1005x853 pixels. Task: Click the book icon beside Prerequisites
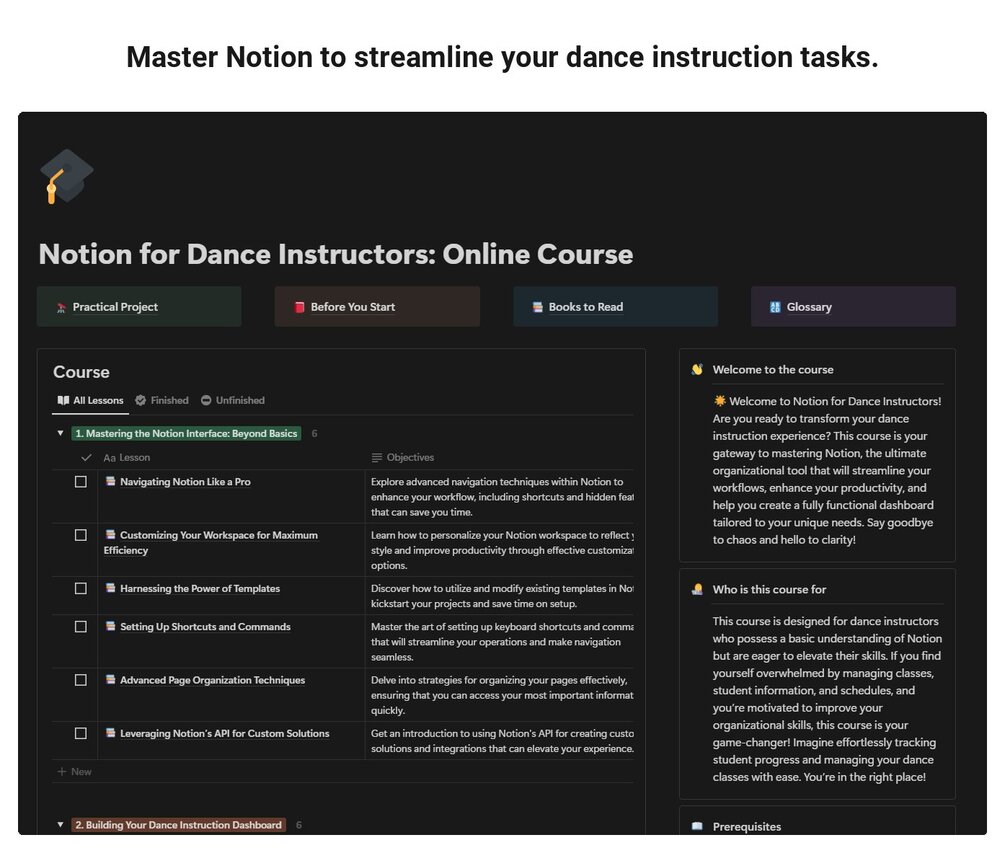pyautogui.click(x=697, y=826)
